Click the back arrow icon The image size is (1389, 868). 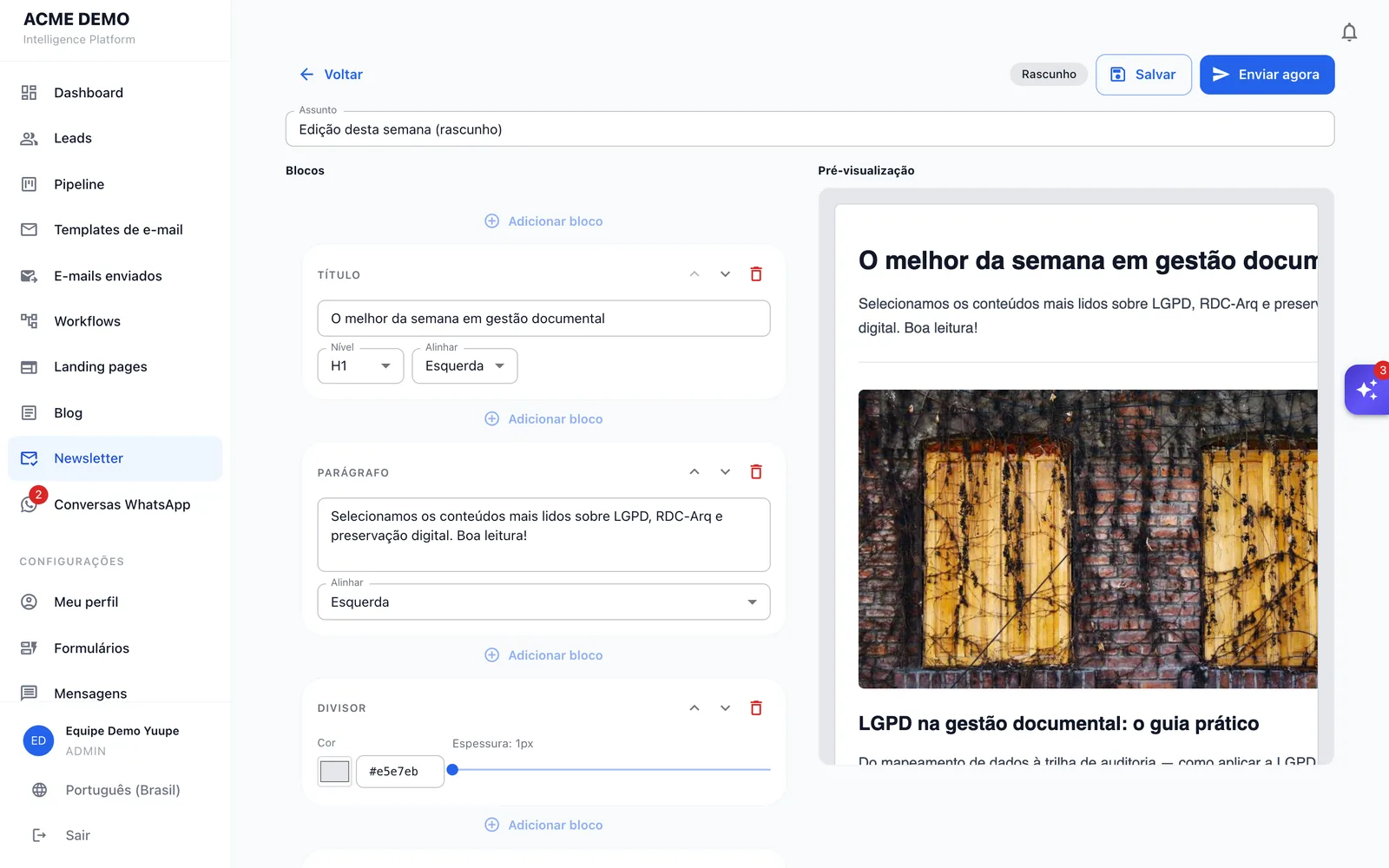306,75
